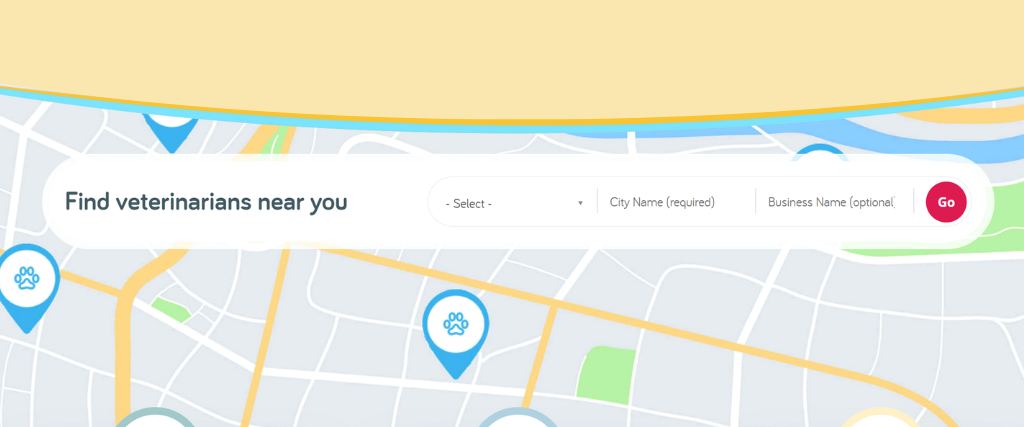Click the pale yellow circle marker at bottom right
1024x427 pixels.
[880, 418]
